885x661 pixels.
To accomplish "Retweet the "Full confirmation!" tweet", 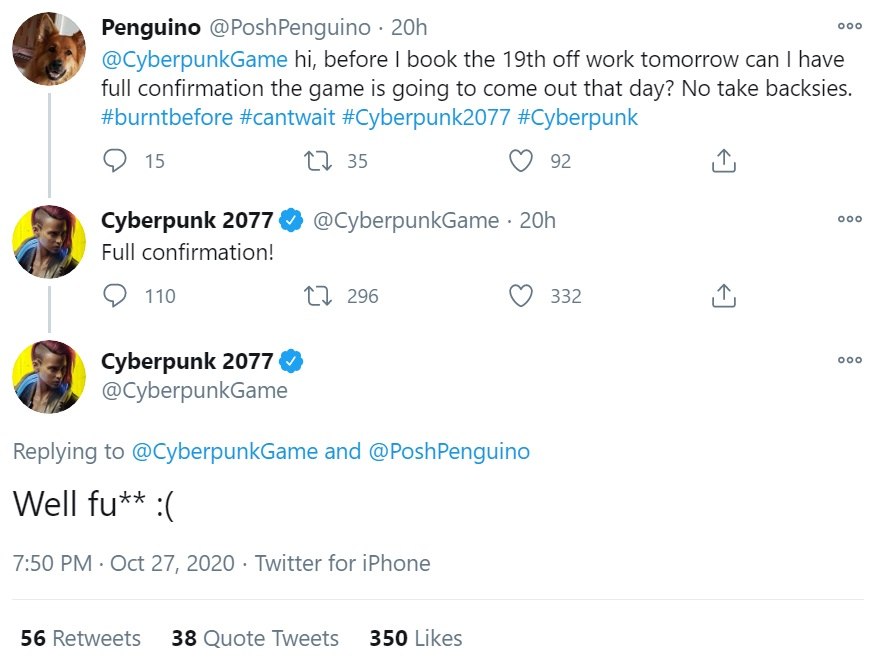I will coord(321,296).
